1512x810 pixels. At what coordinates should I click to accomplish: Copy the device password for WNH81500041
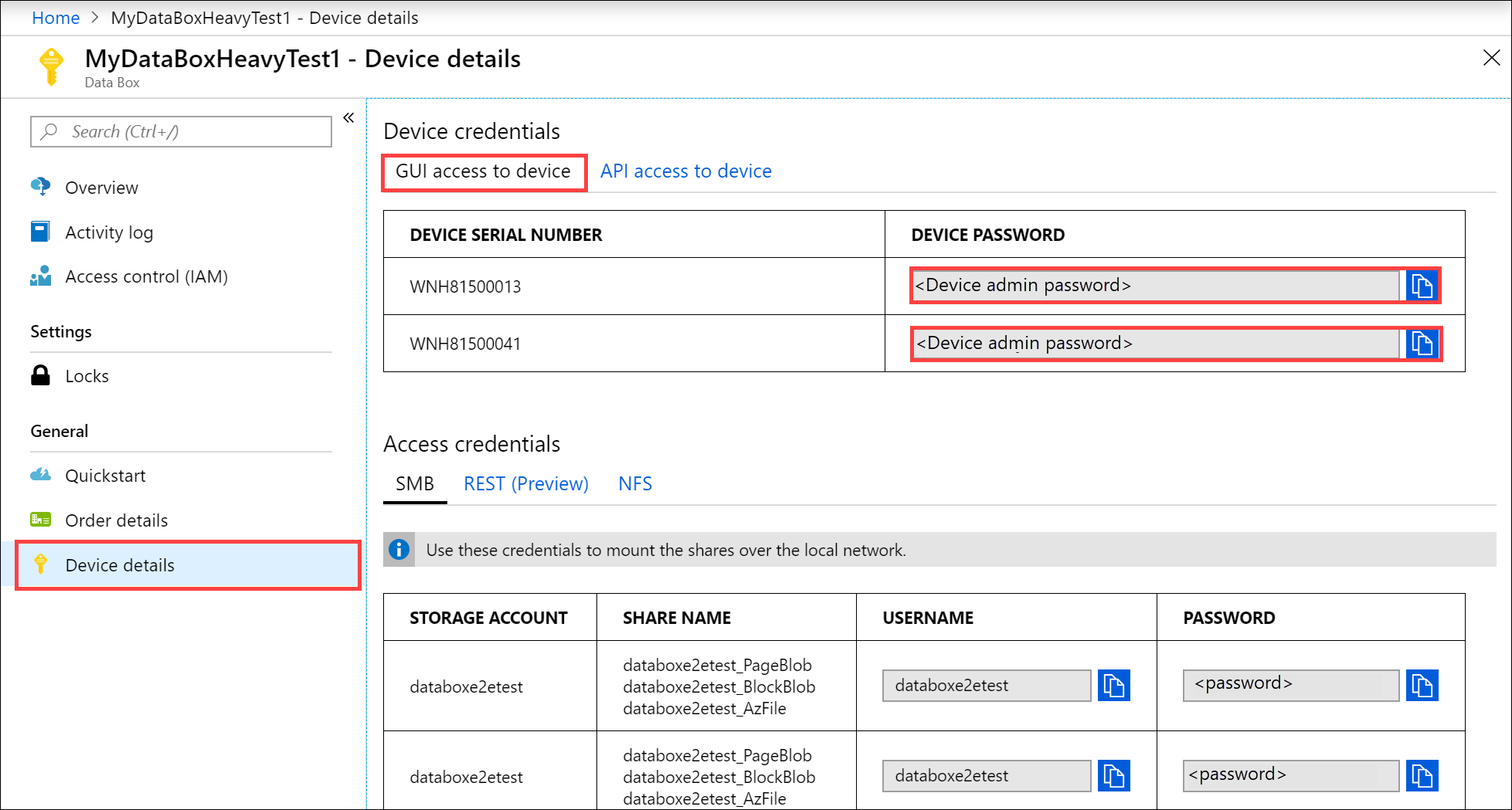click(1422, 344)
